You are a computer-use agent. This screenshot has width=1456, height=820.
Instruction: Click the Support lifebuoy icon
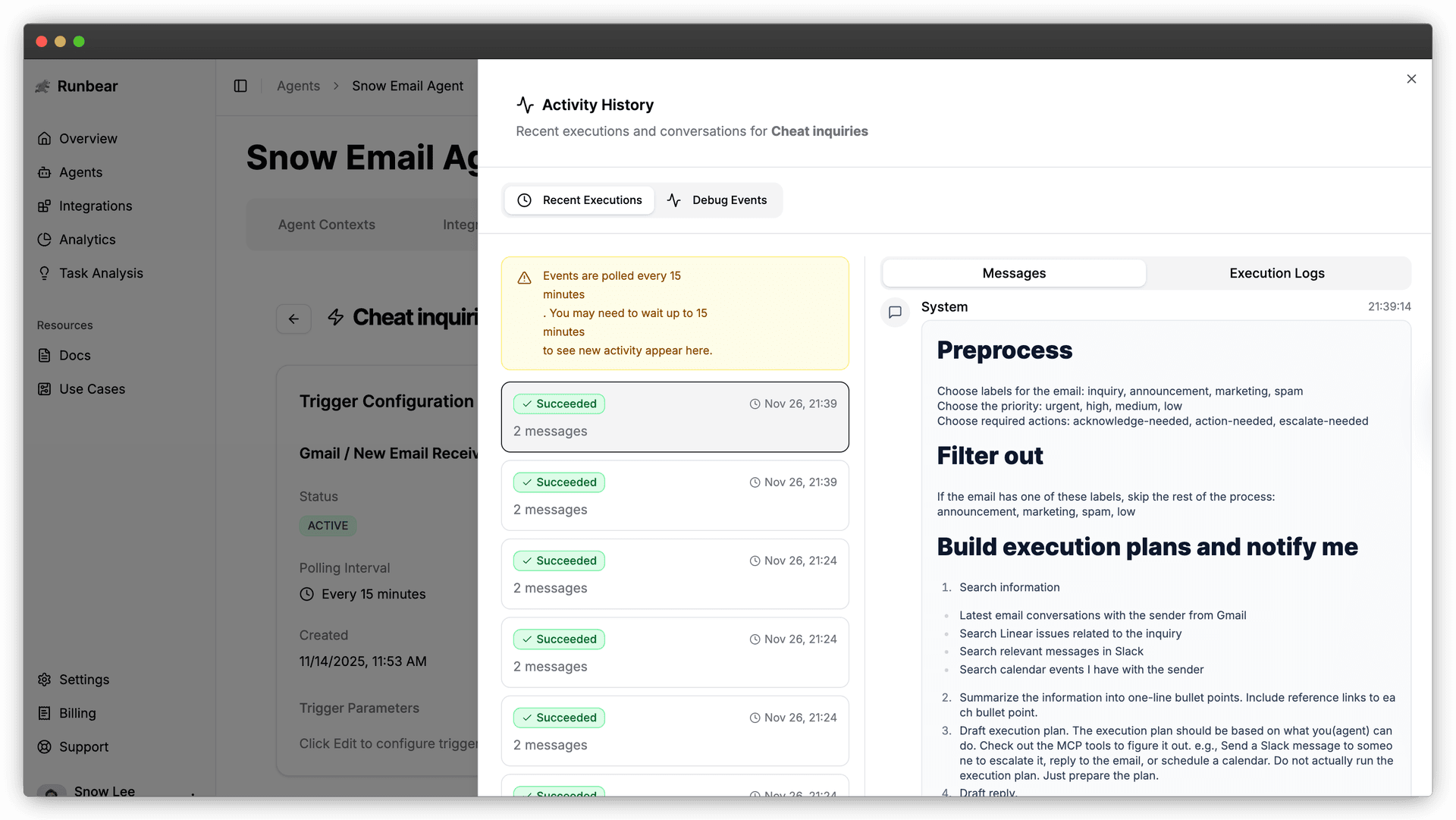(x=45, y=747)
